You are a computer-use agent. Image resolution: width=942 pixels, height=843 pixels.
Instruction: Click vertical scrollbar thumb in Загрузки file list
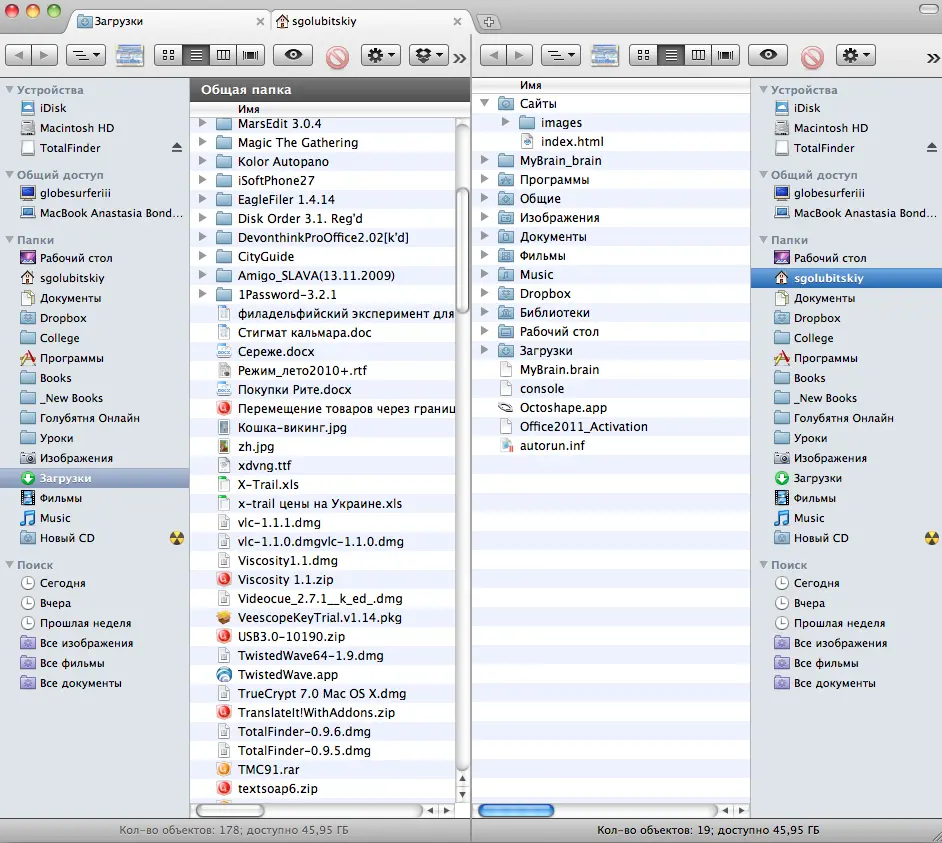pyautogui.click(x=462, y=251)
